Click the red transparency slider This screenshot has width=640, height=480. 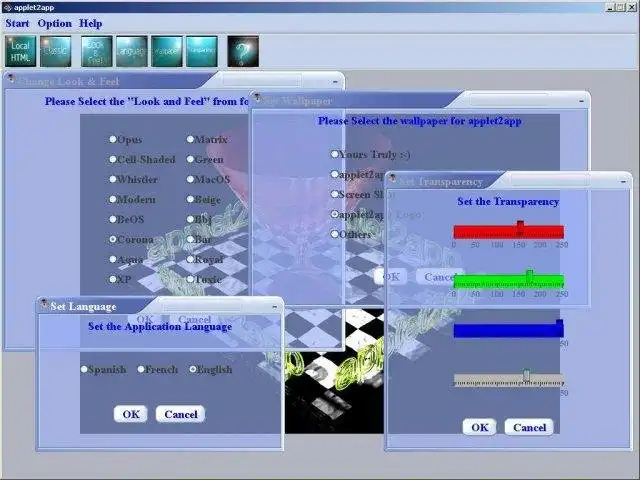pos(509,232)
